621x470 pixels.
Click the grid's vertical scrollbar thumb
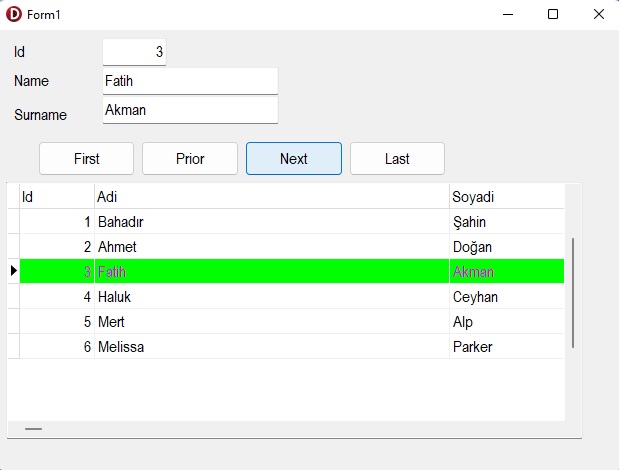[573, 293]
